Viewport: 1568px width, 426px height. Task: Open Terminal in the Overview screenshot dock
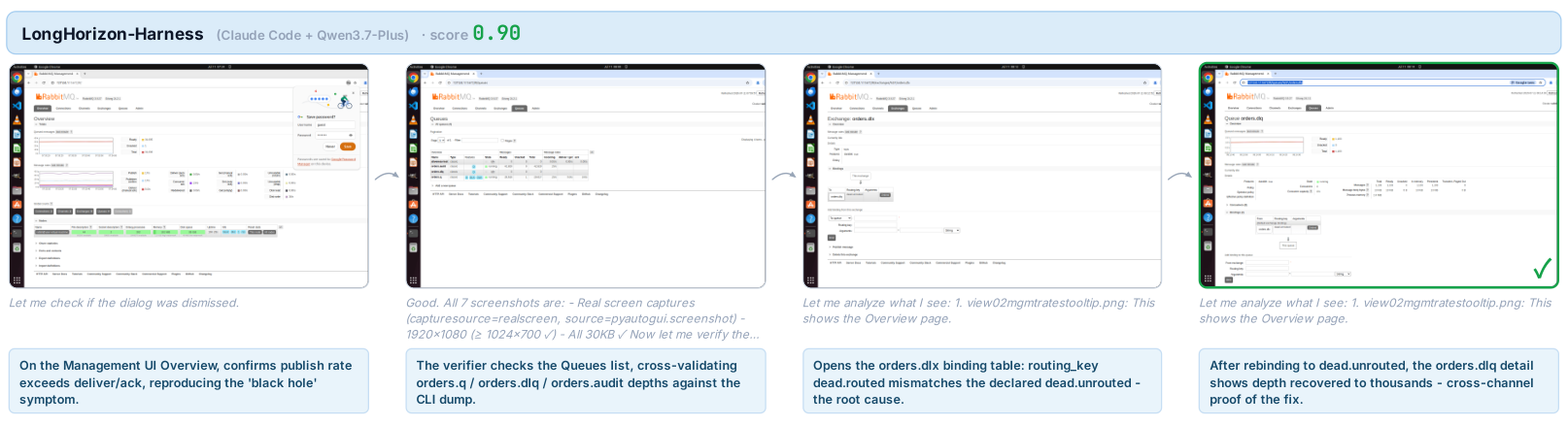coord(17,232)
